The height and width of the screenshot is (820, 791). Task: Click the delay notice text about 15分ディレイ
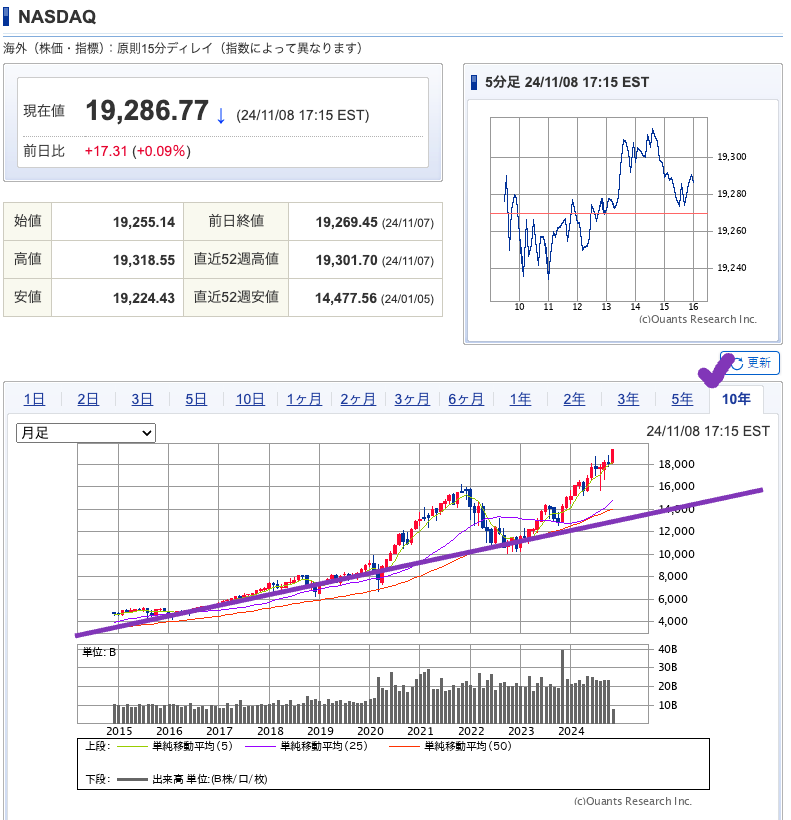[x=183, y=48]
